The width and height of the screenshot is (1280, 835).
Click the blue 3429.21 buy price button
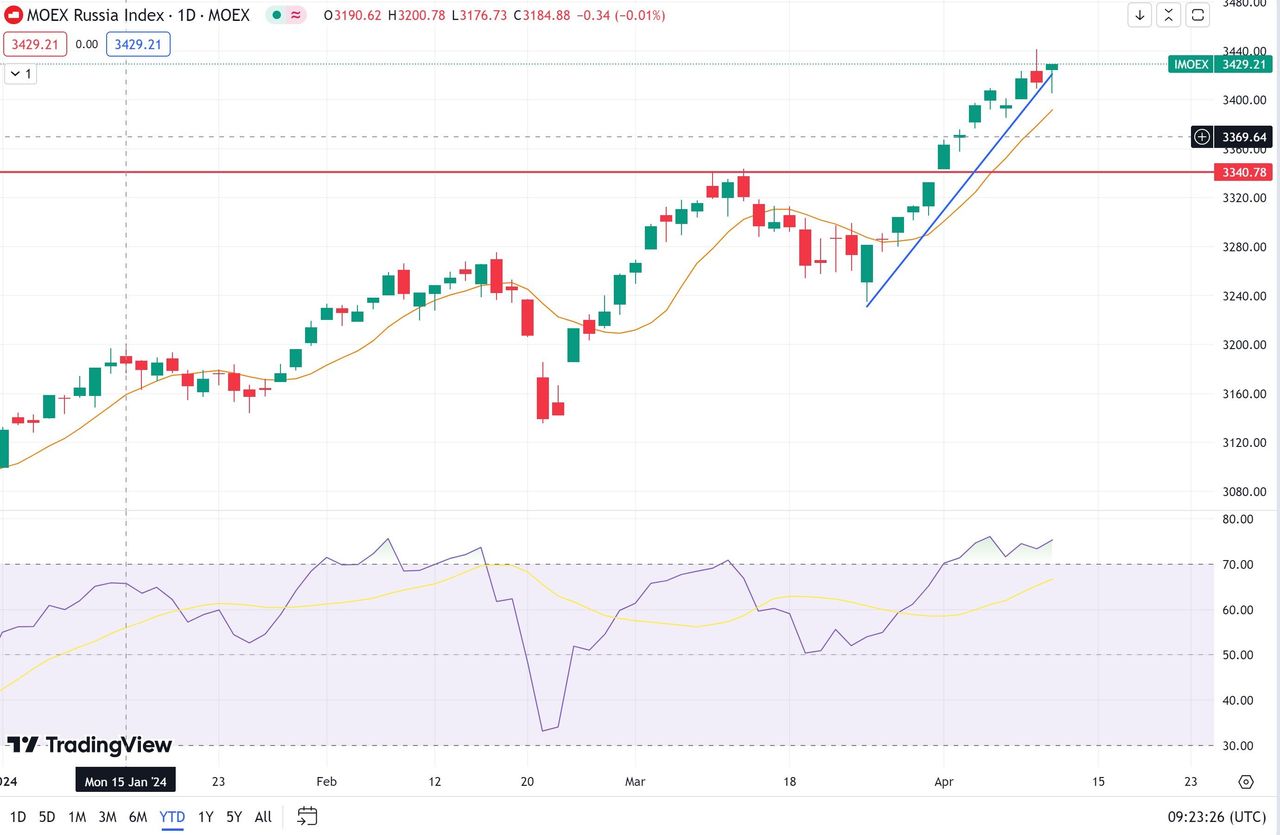(138, 44)
